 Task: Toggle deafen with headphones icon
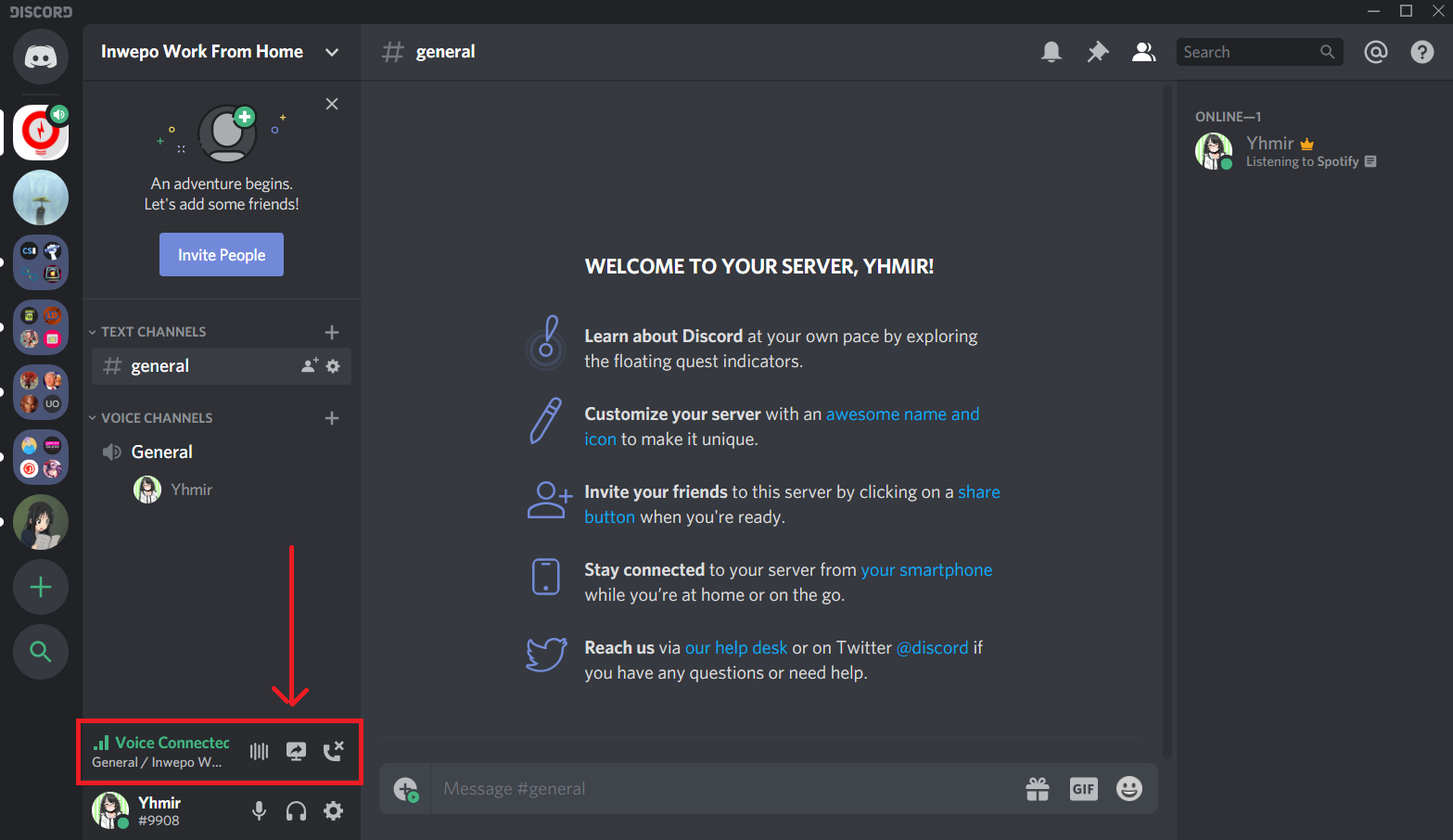(x=296, y=811)
